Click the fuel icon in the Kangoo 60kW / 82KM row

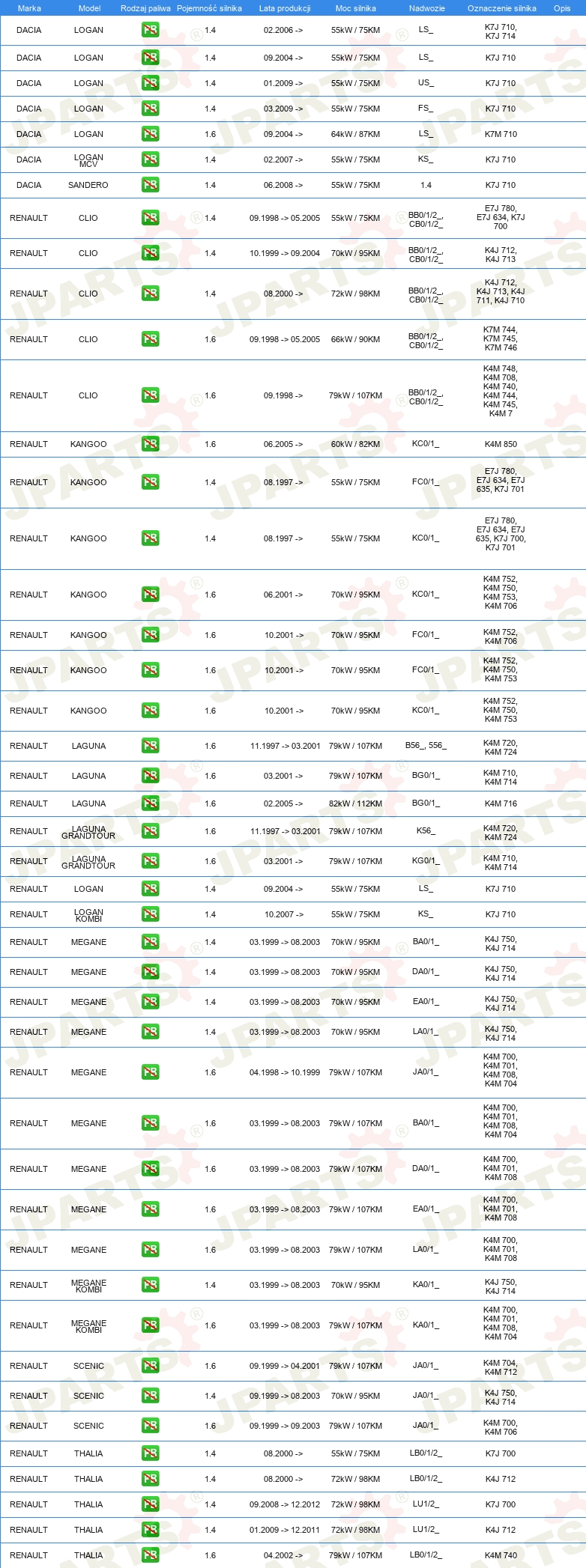coord(150,444)
